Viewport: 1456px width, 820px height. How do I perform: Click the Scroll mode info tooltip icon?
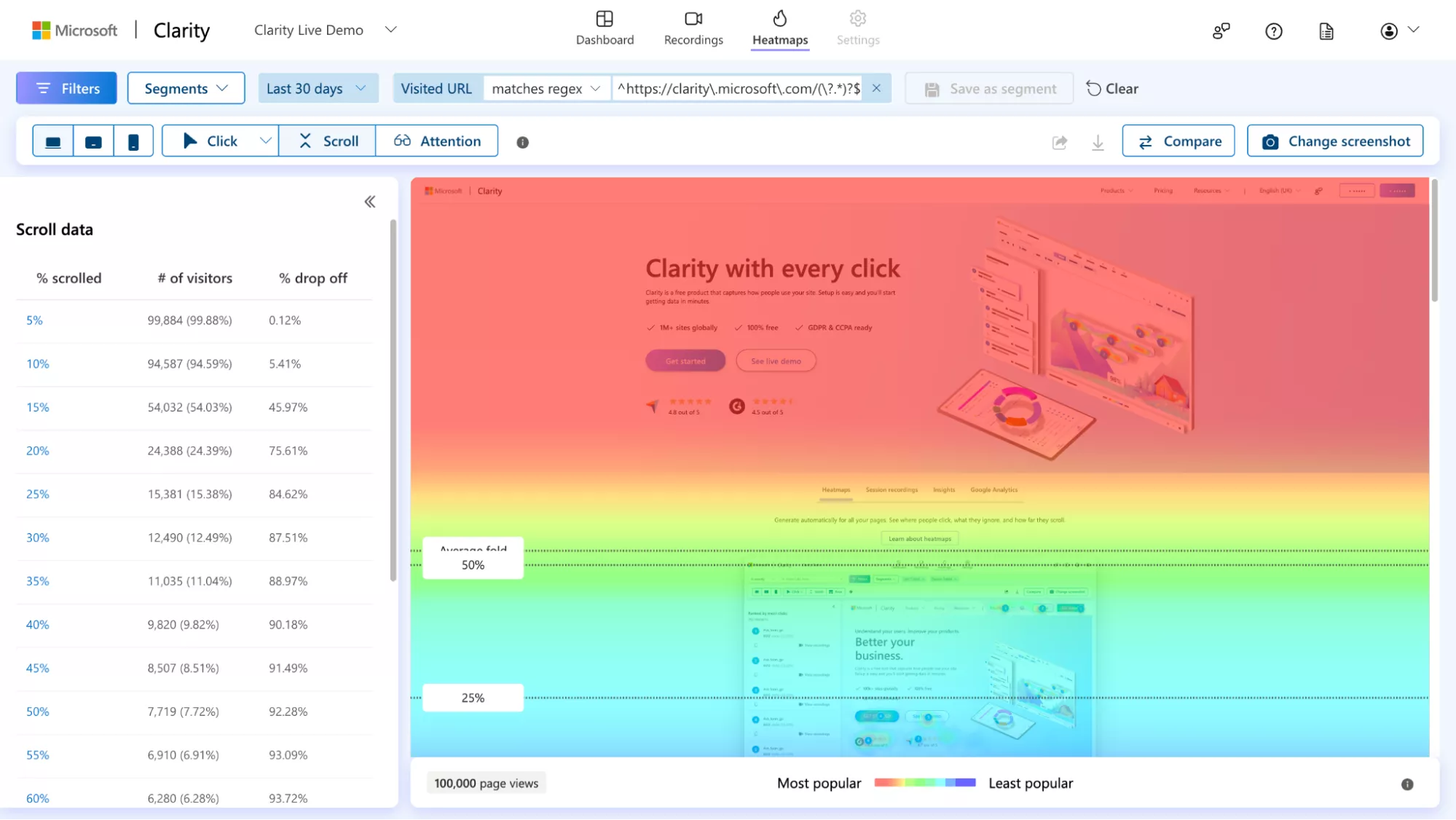522,142
